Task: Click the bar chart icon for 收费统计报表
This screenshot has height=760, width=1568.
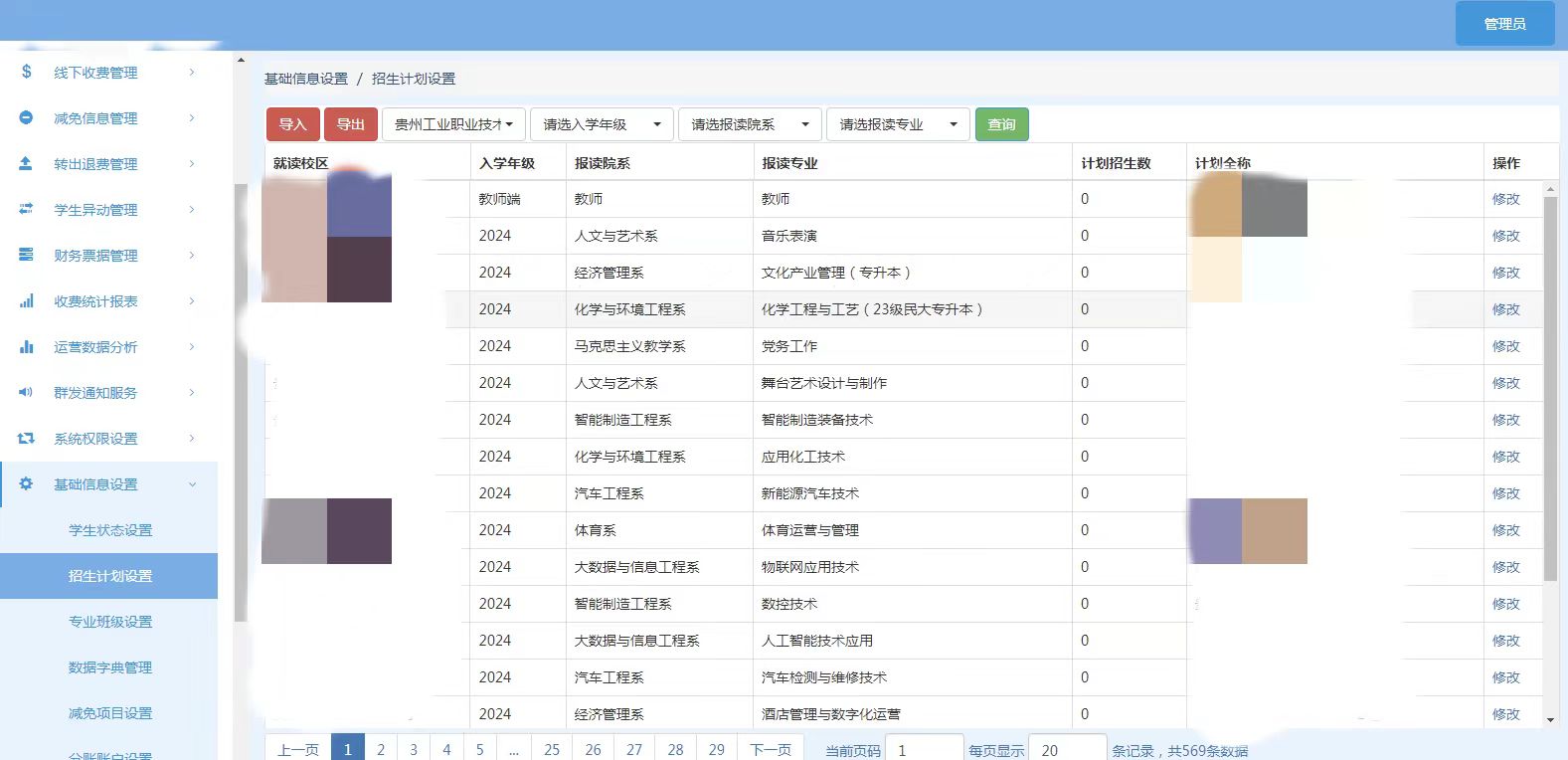Action: (x=27, y=300)
